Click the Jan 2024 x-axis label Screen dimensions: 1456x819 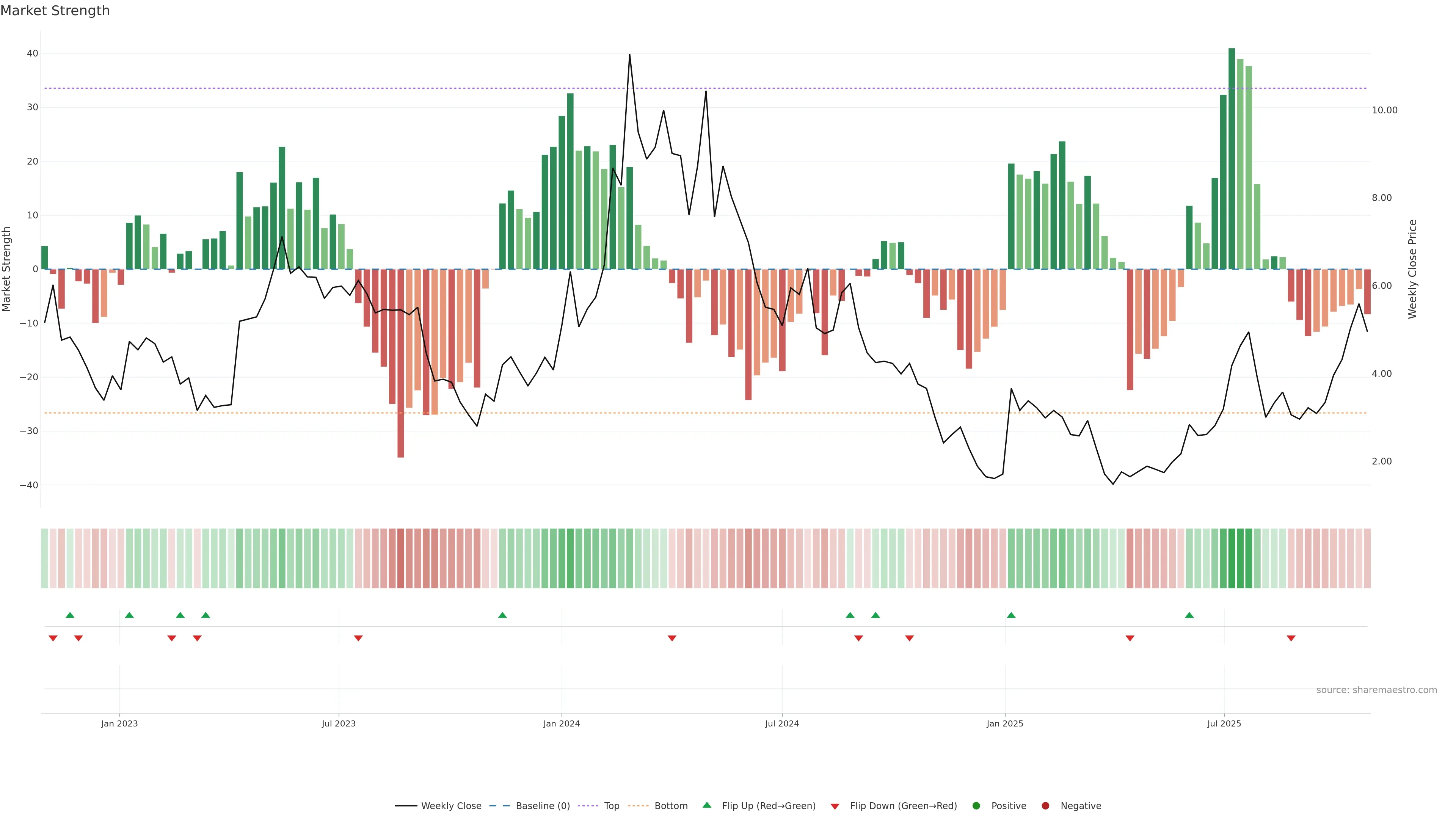pyautogui.click(x=561, y=723)
